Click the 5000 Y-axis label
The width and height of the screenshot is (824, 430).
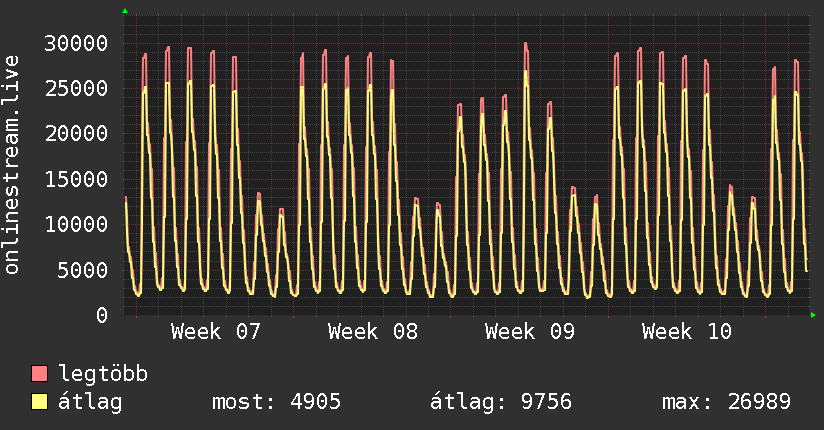[84, 270]
